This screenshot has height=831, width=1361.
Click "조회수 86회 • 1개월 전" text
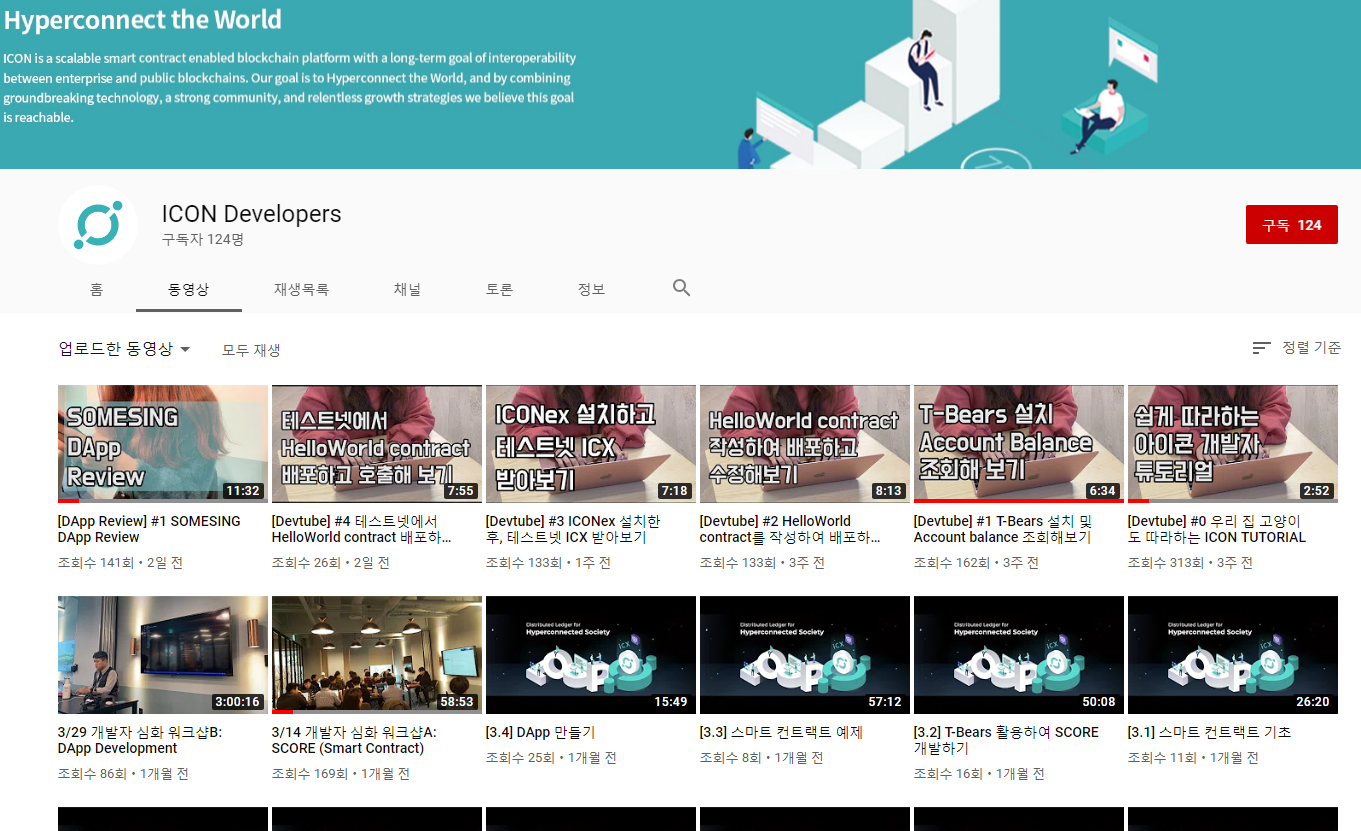[123, 774]
